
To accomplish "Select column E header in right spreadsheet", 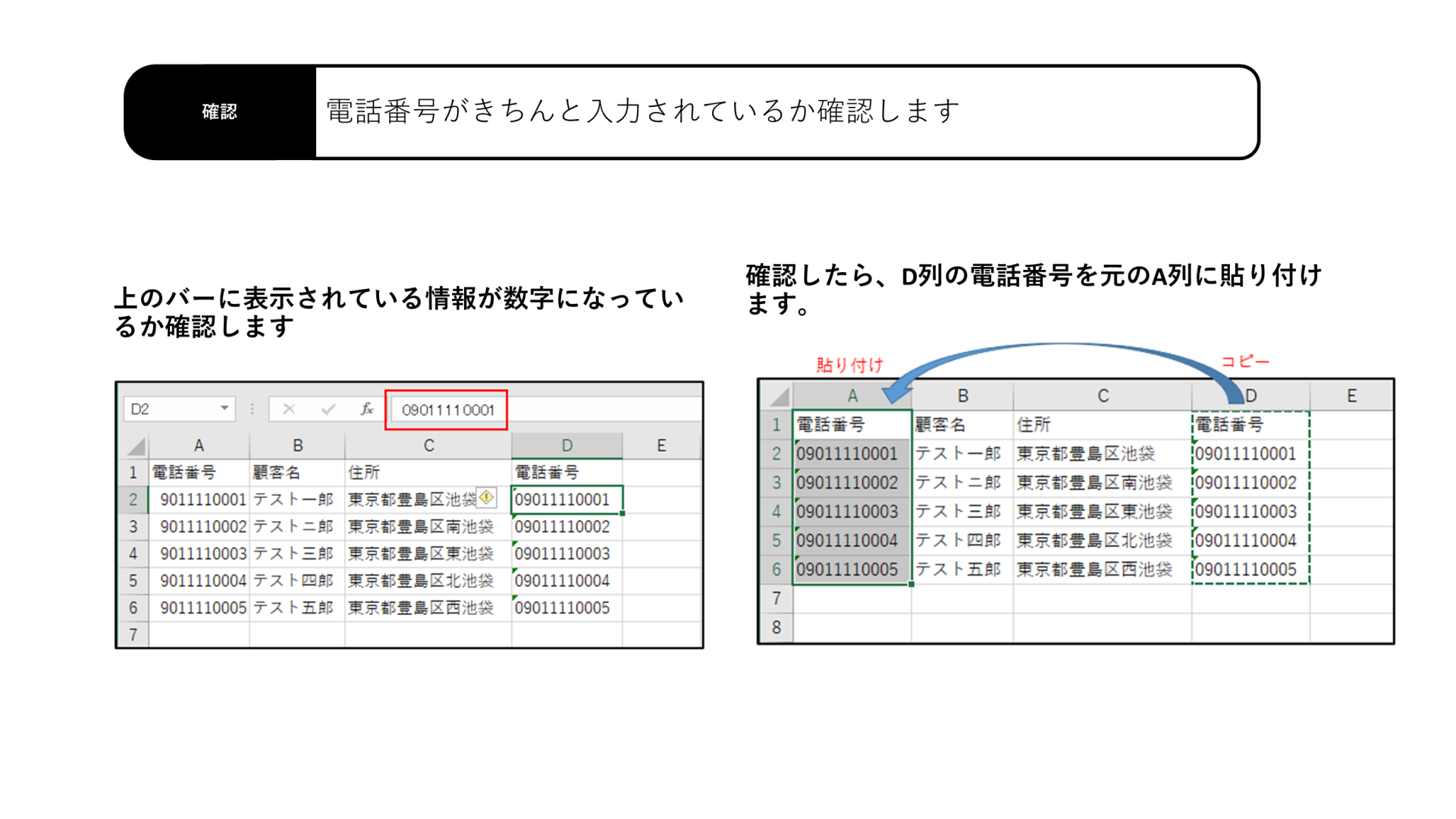I will [1351, 396].
